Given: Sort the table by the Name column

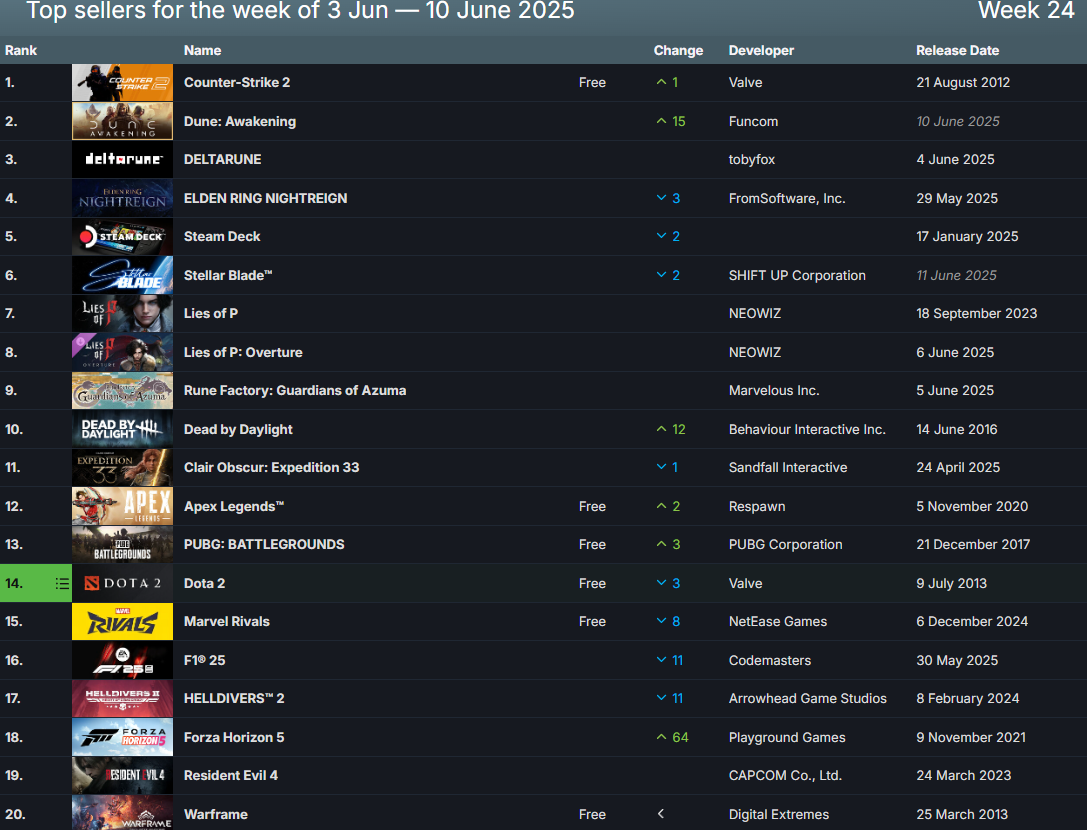Looking at the screenshot, I should point(202,51).
